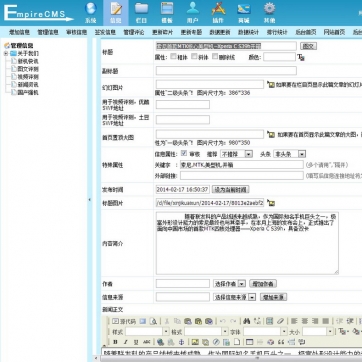
Task: Click the 关键字 keywords input field
Action: coord(242,165)
